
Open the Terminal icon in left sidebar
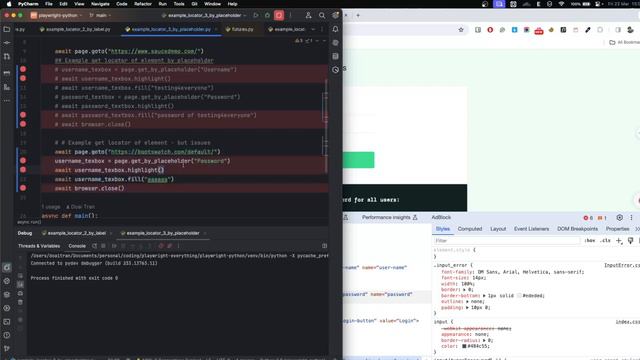click(x=7, y=322)
